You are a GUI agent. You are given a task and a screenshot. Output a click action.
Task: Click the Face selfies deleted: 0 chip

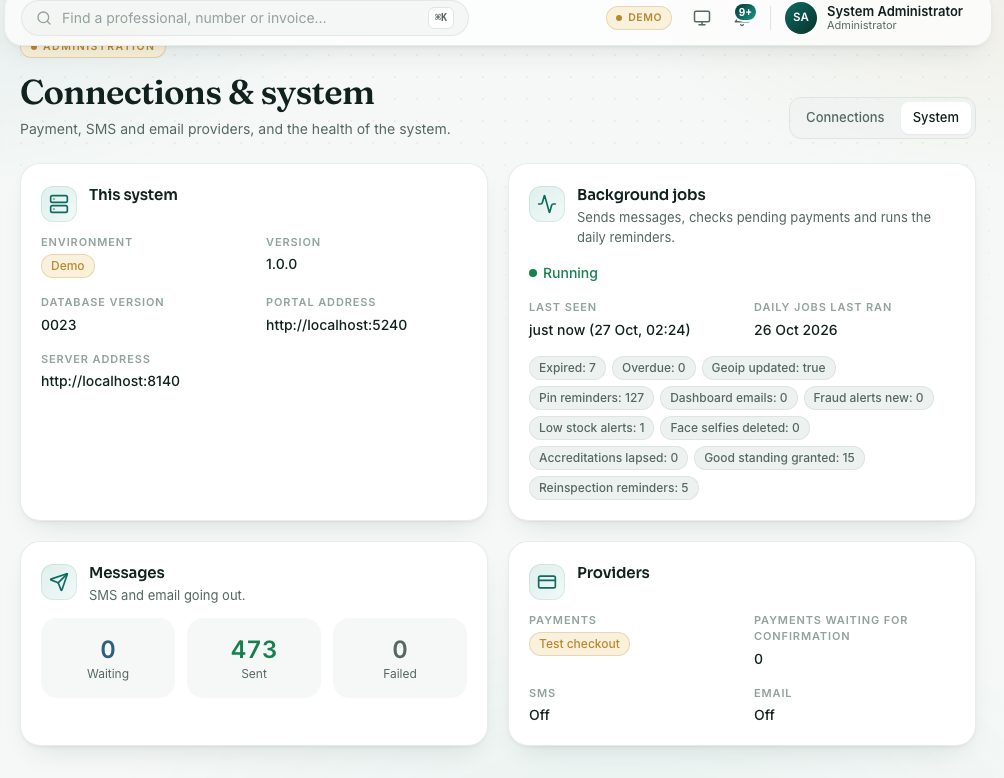click(734, 428)
